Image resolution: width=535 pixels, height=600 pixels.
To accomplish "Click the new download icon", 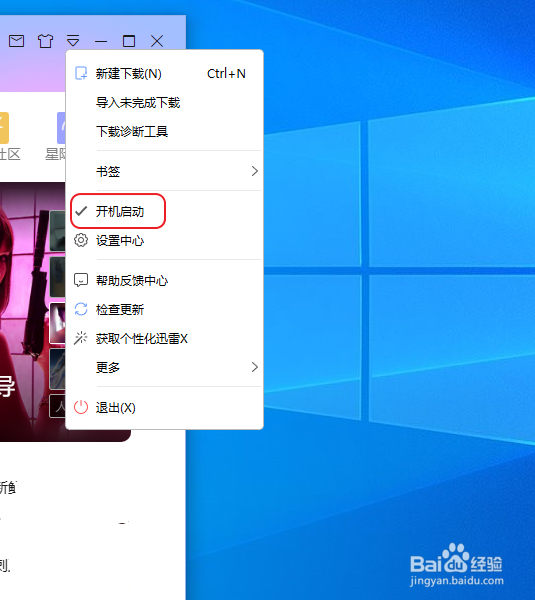I will pyautogui.click(x=81, y=73).
